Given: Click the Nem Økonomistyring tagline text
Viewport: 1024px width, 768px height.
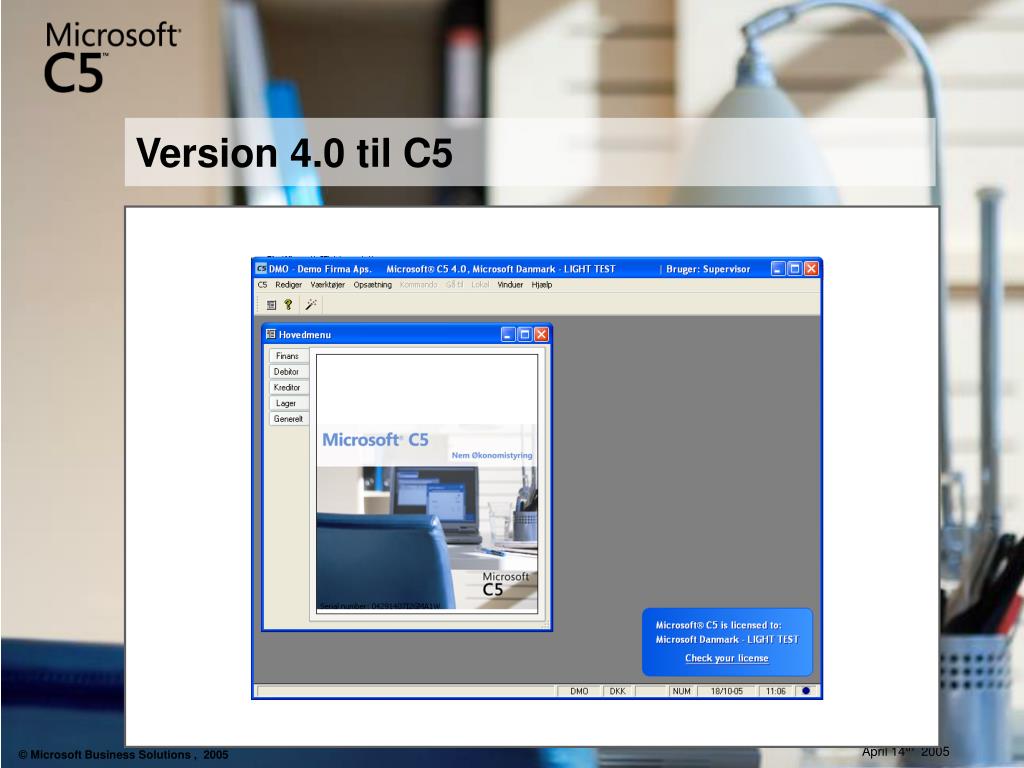Looking at the screenshot, I should (x=492, y=455).
